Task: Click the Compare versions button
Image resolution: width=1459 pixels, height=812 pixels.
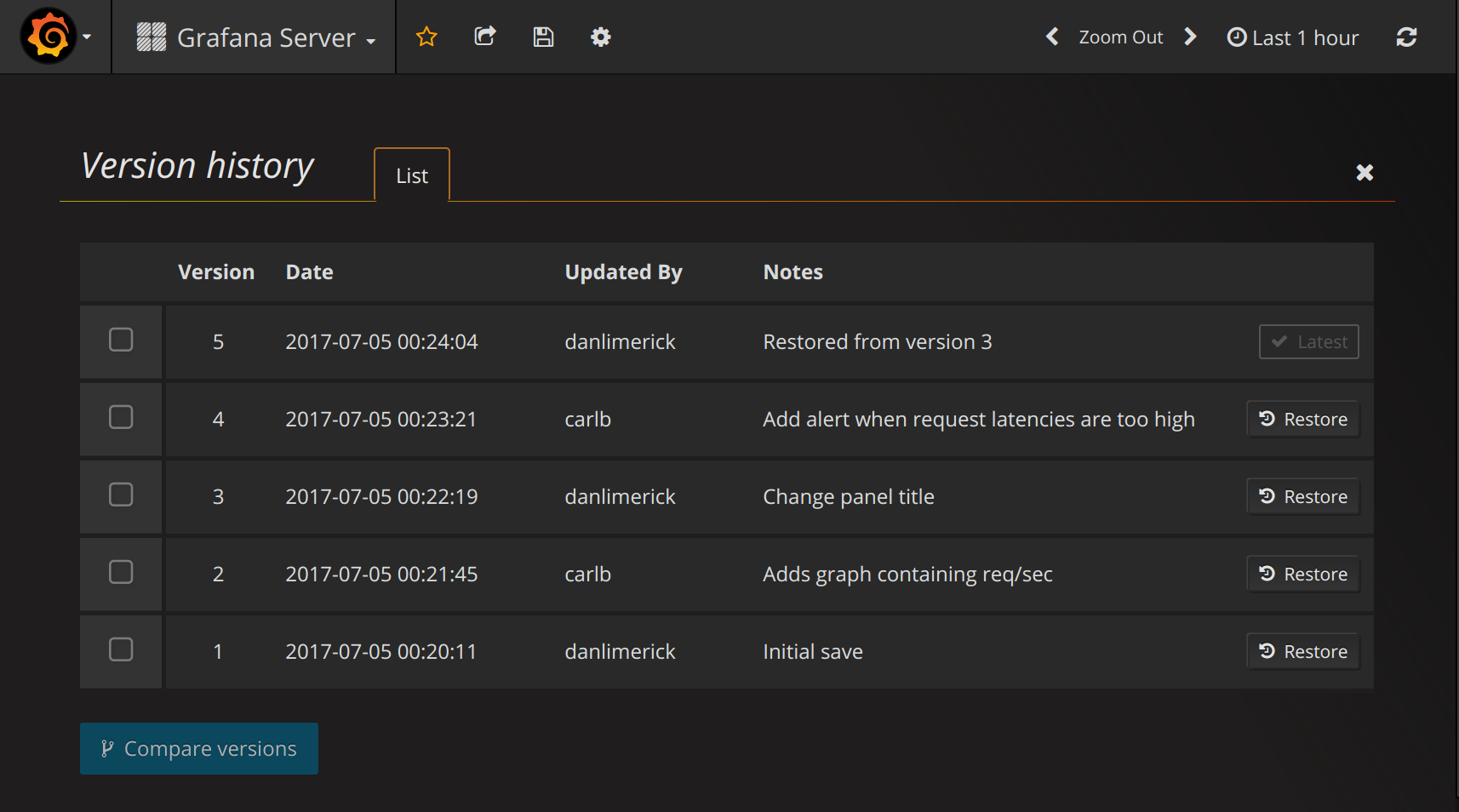Action: (x=199, y=749)
